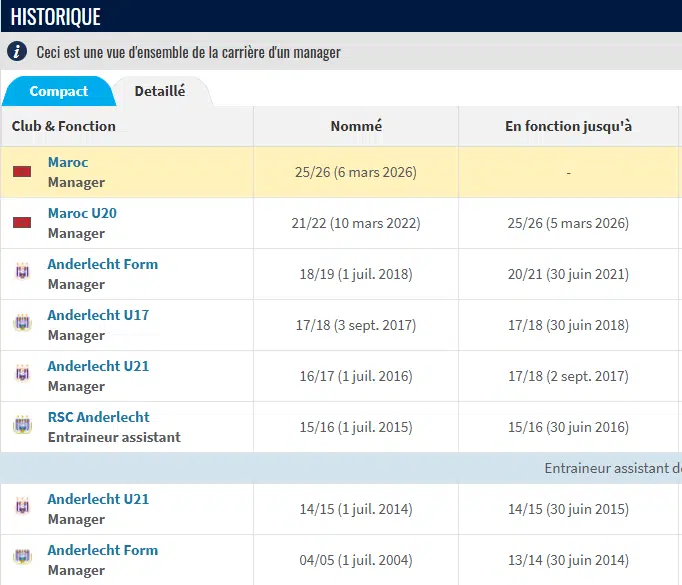The image size is (682, 585).
Task: Open Anderlecht U21 link appointed 1 juil. 2016
Action: 98,366
